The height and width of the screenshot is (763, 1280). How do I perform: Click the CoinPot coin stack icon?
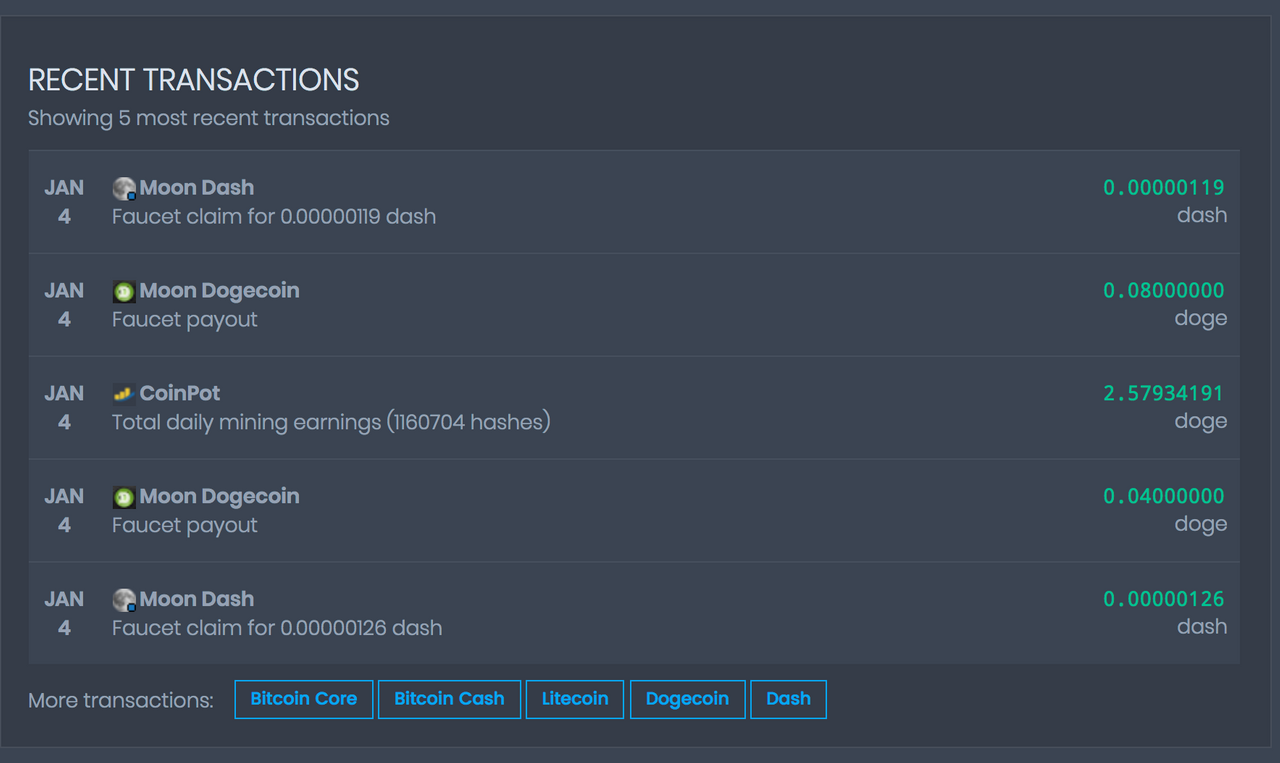(122, 393)
